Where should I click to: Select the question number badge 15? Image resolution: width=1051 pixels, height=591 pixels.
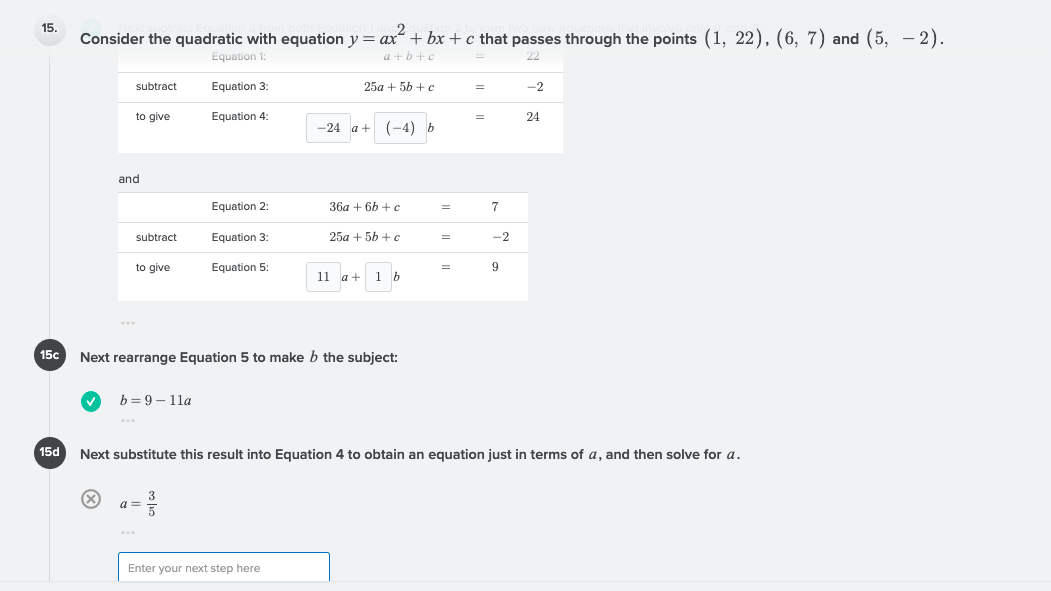point(48,30)
